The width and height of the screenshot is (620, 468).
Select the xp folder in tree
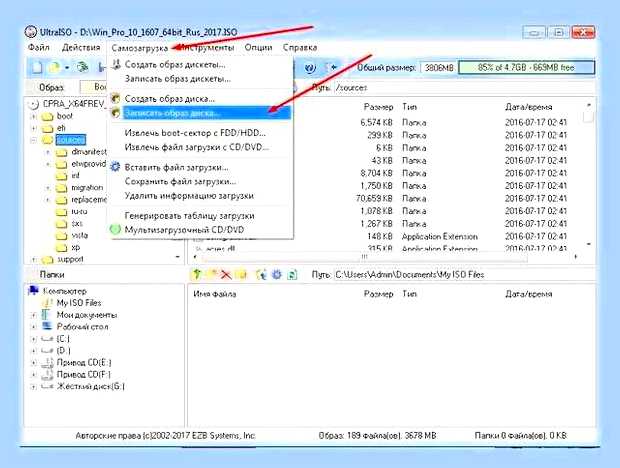coord(76,247)
